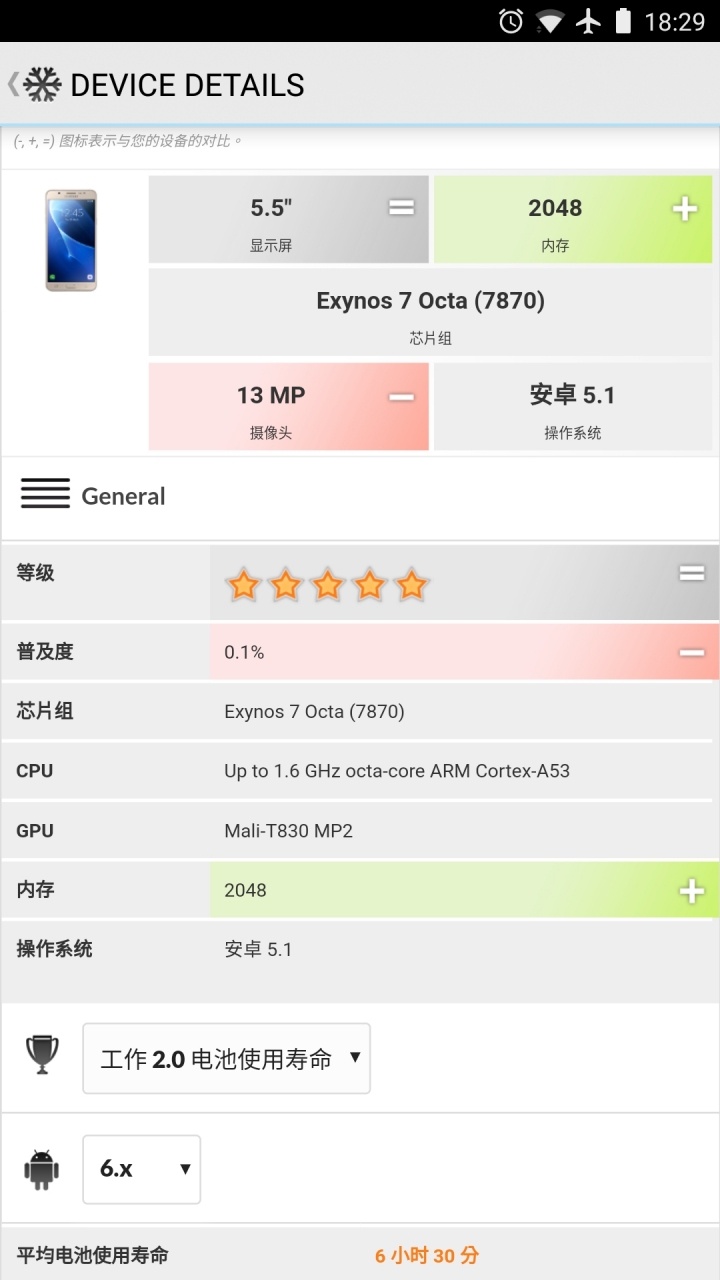Tap the Samsung phone thumbnail image

(71, 240)
